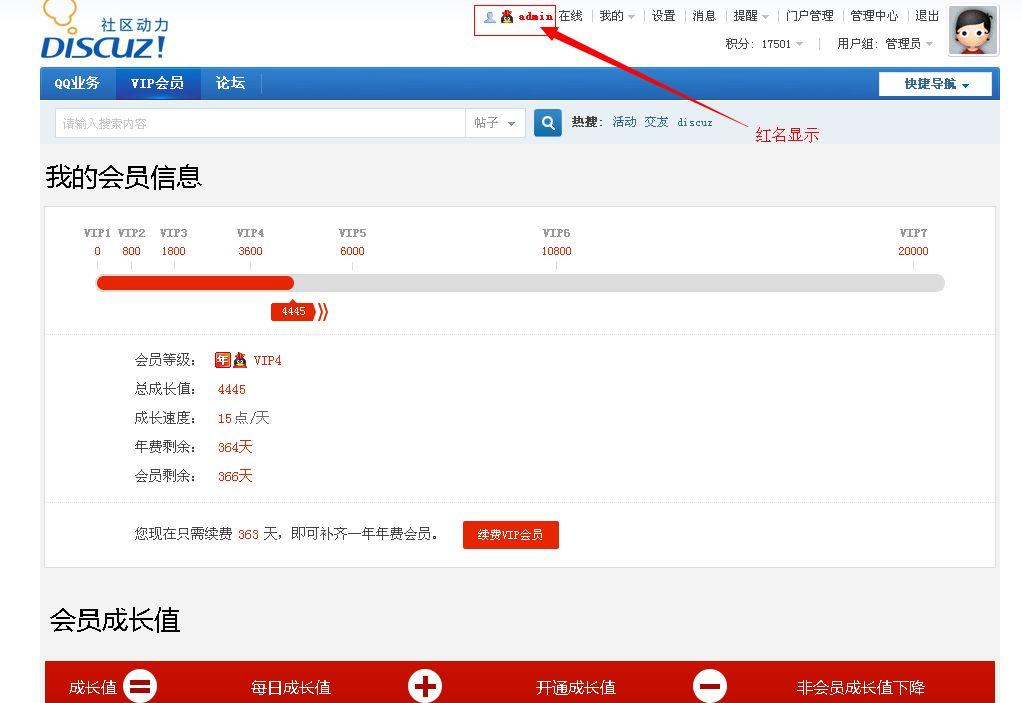Image resolution: width=1022 pixels, height=703 pixels.
Task: Expand the 快捷导航 quick navigation menu
Action: [x=935, y=84]
